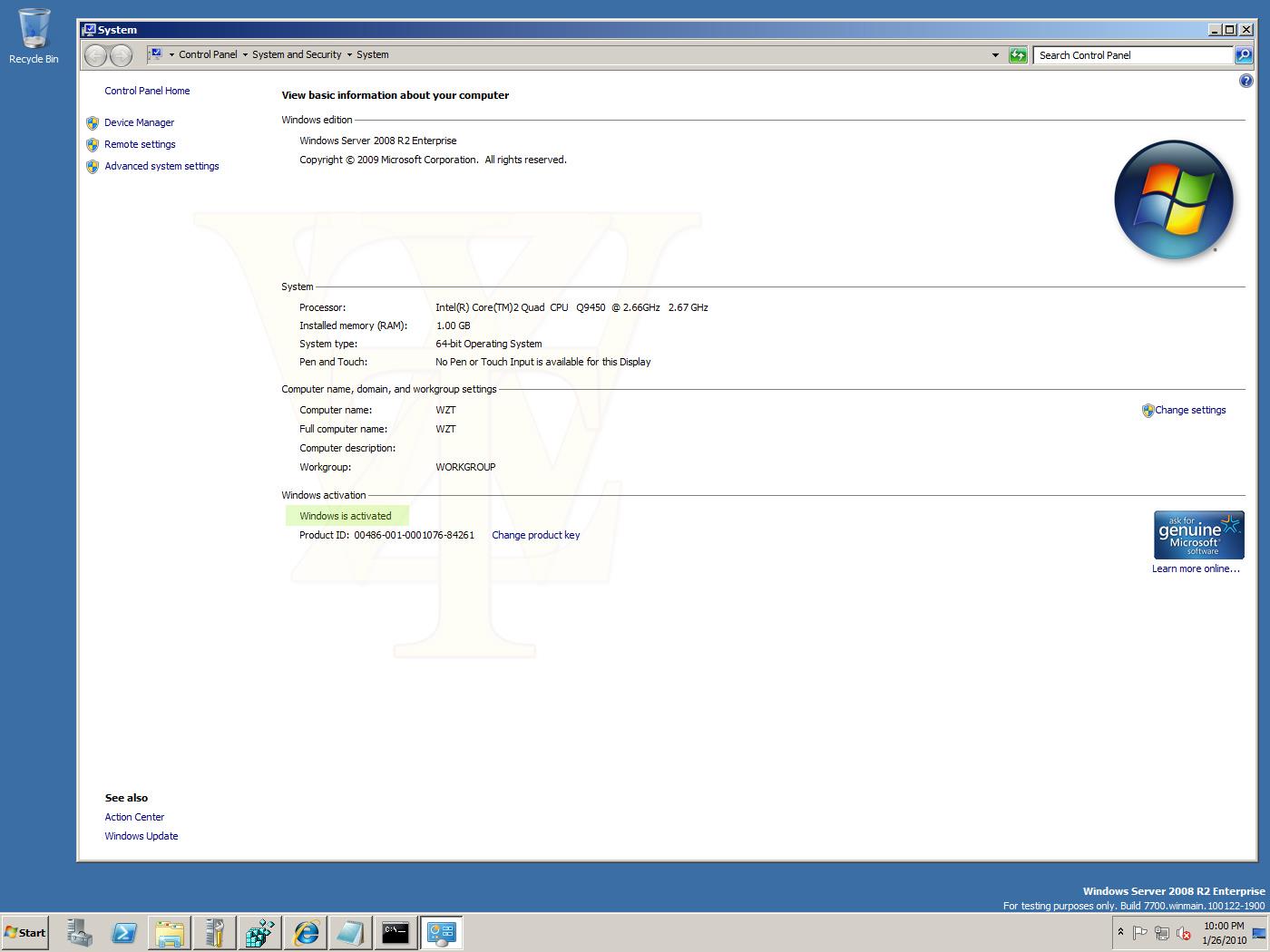Screen dimensions: 1270x952
Task: Open Device Manager from the sidebar
Action: point(139,122)
